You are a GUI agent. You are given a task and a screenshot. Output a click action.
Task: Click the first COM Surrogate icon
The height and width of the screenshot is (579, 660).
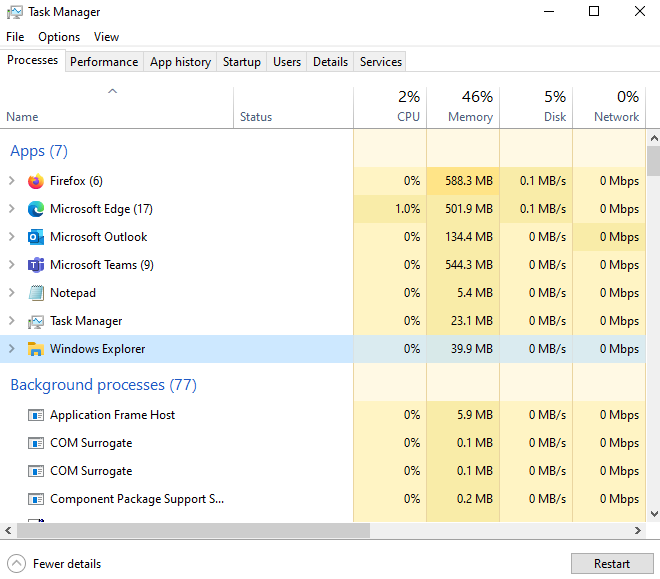[36, 443]
